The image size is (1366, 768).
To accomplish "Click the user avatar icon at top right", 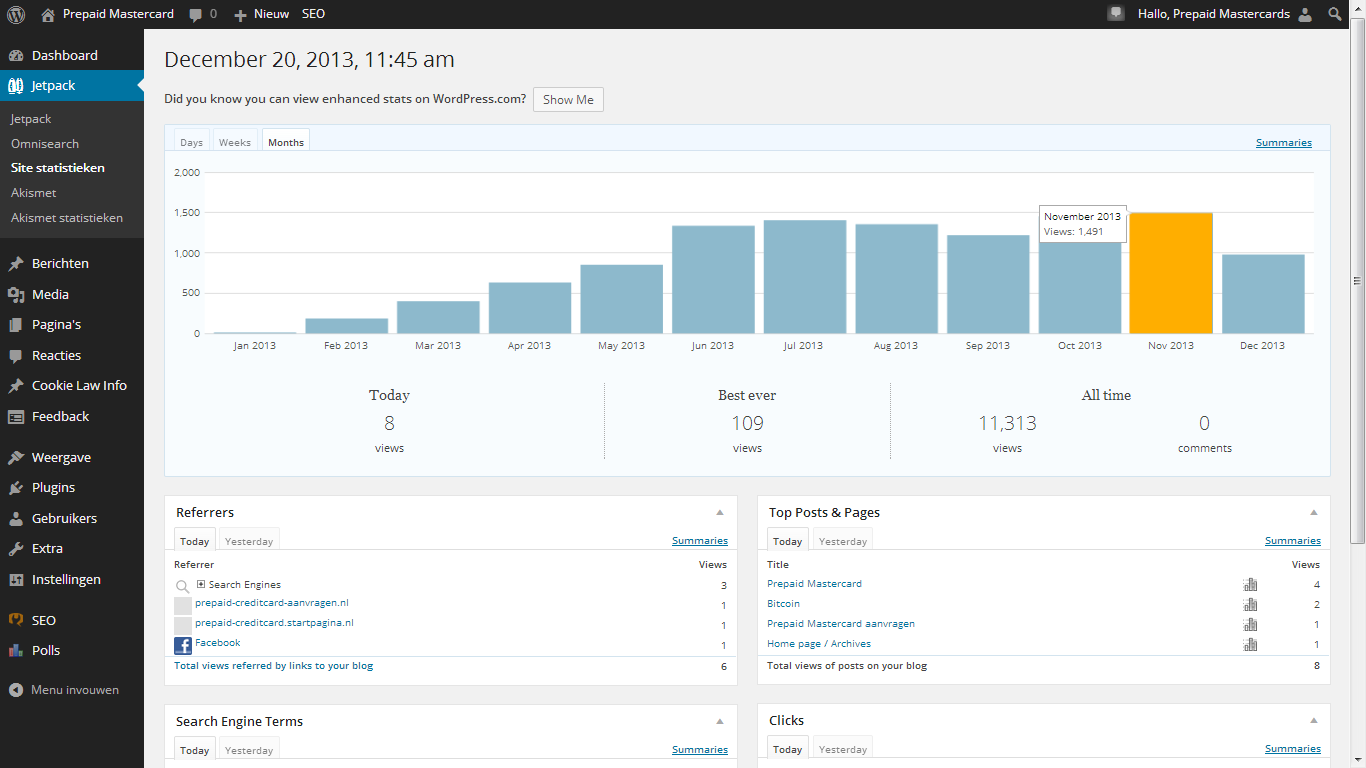I will coord(1304,15).
